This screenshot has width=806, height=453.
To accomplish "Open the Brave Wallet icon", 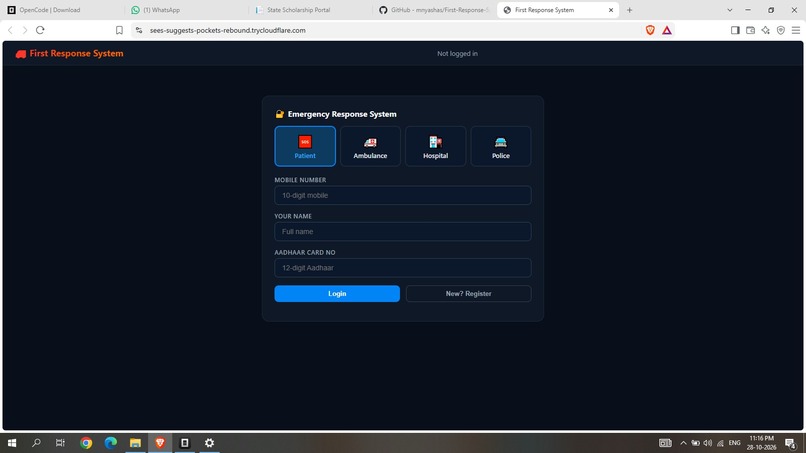I will [750, 30].
